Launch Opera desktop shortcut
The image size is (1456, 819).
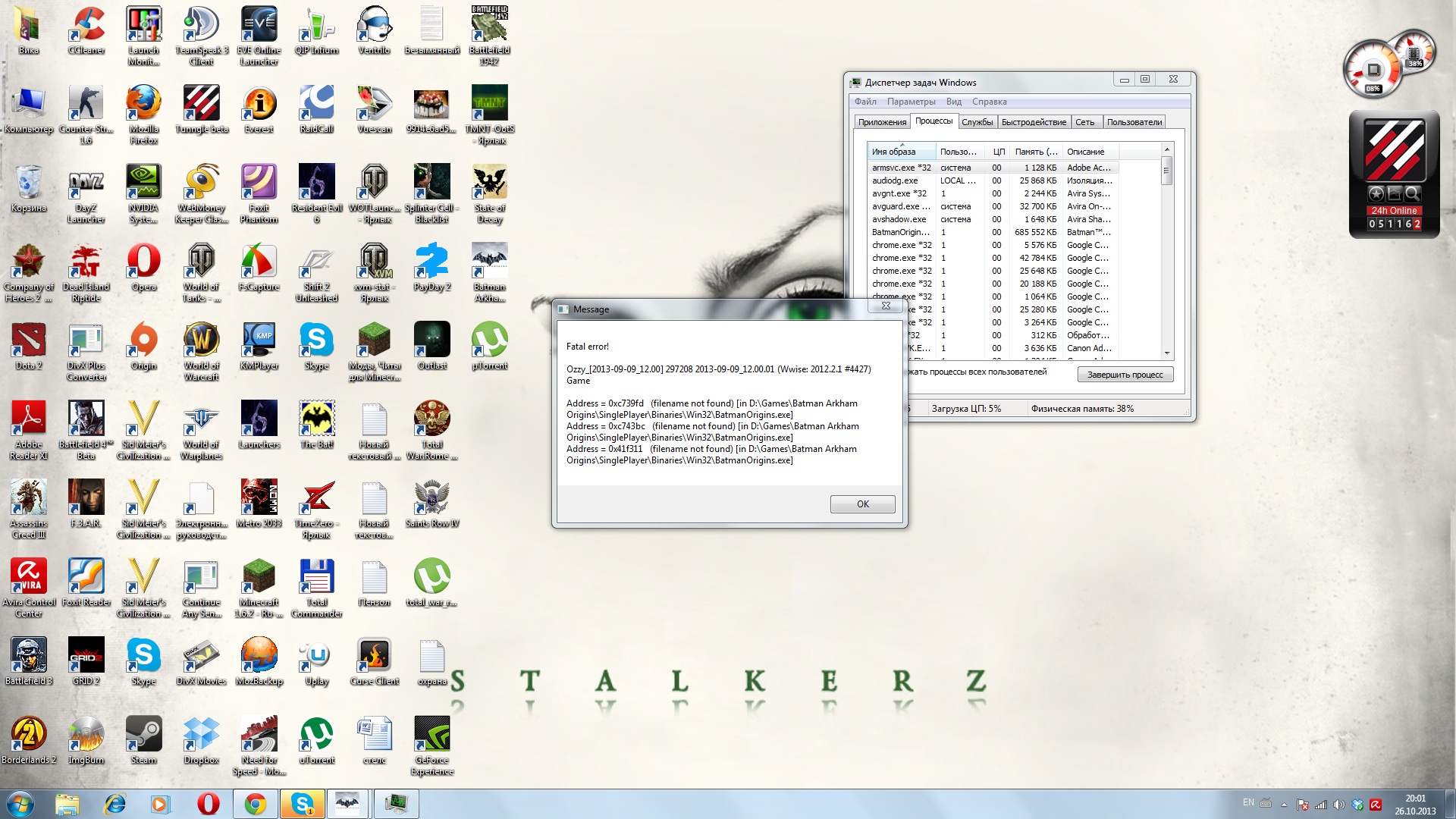144,267
